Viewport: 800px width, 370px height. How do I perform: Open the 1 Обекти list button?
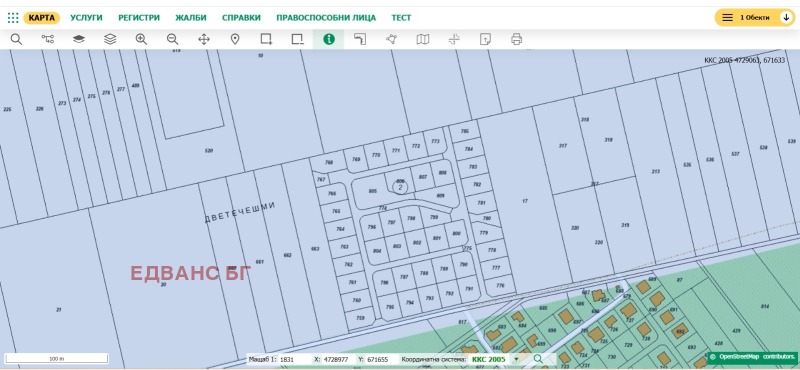click(x=754, y=18)
